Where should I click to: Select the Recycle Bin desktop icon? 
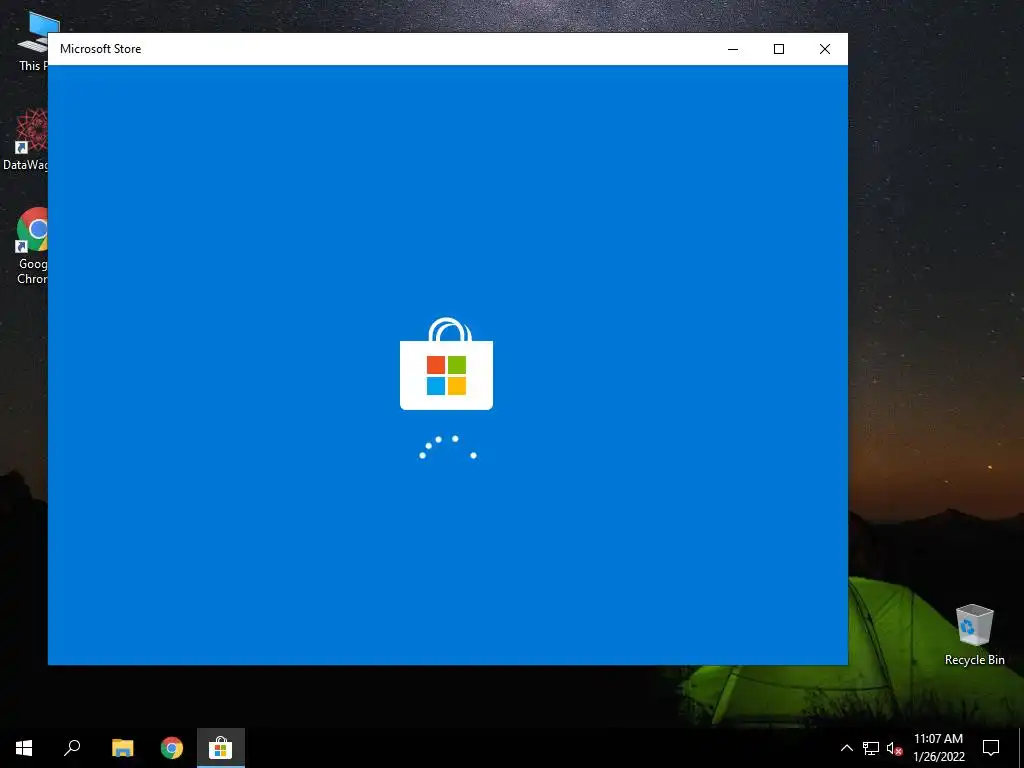coord(974,635)
